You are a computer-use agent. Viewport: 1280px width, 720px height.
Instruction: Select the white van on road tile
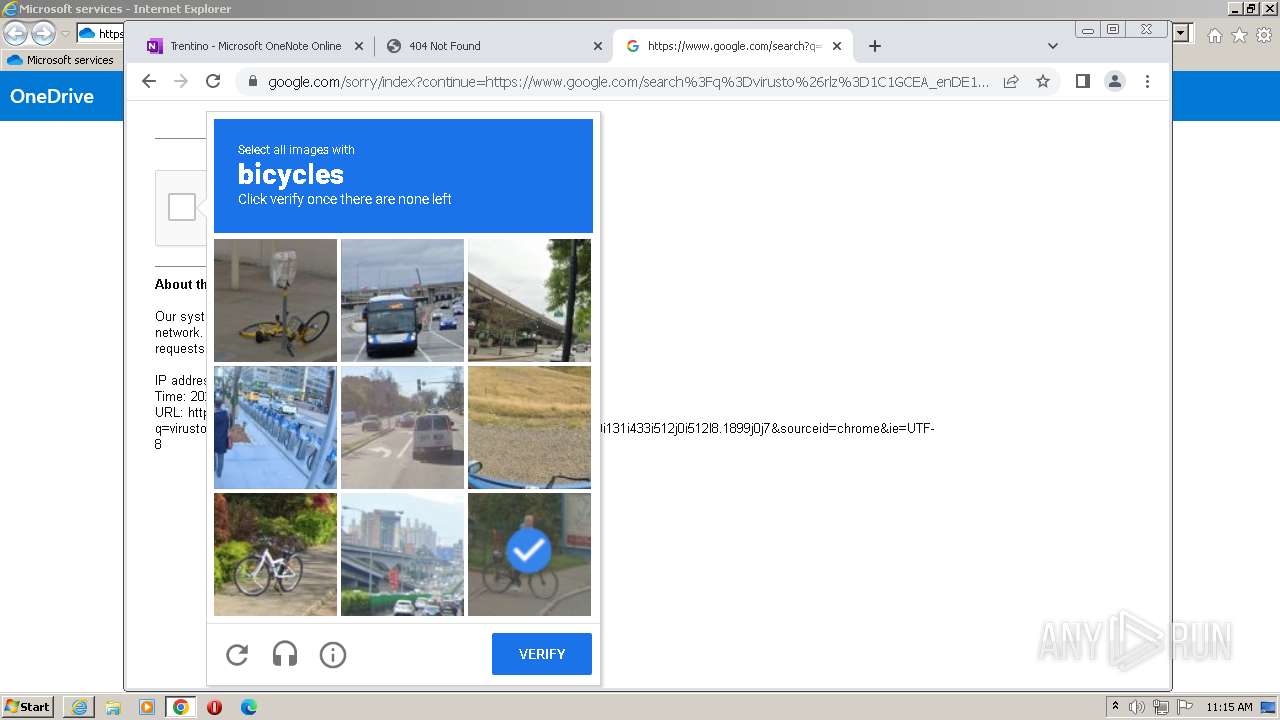tap(402, 427)
